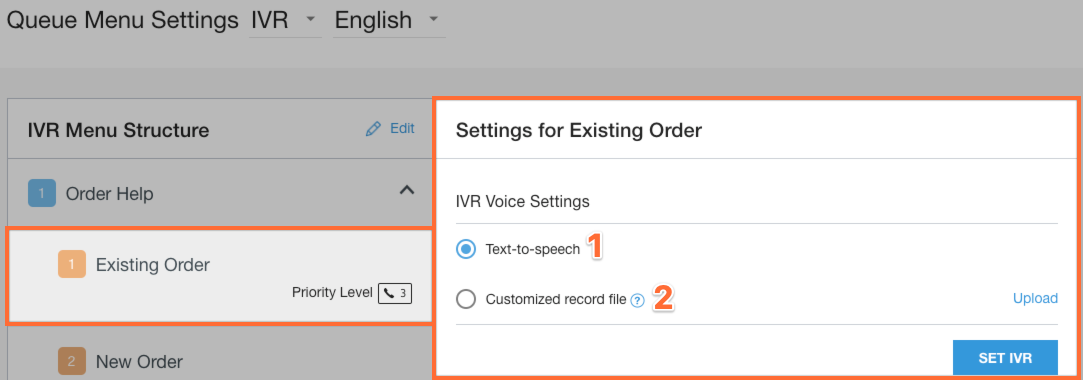Click the help question mark icon
The width and height of the screenshot is (1083, 380).
(x=637, y=301)
